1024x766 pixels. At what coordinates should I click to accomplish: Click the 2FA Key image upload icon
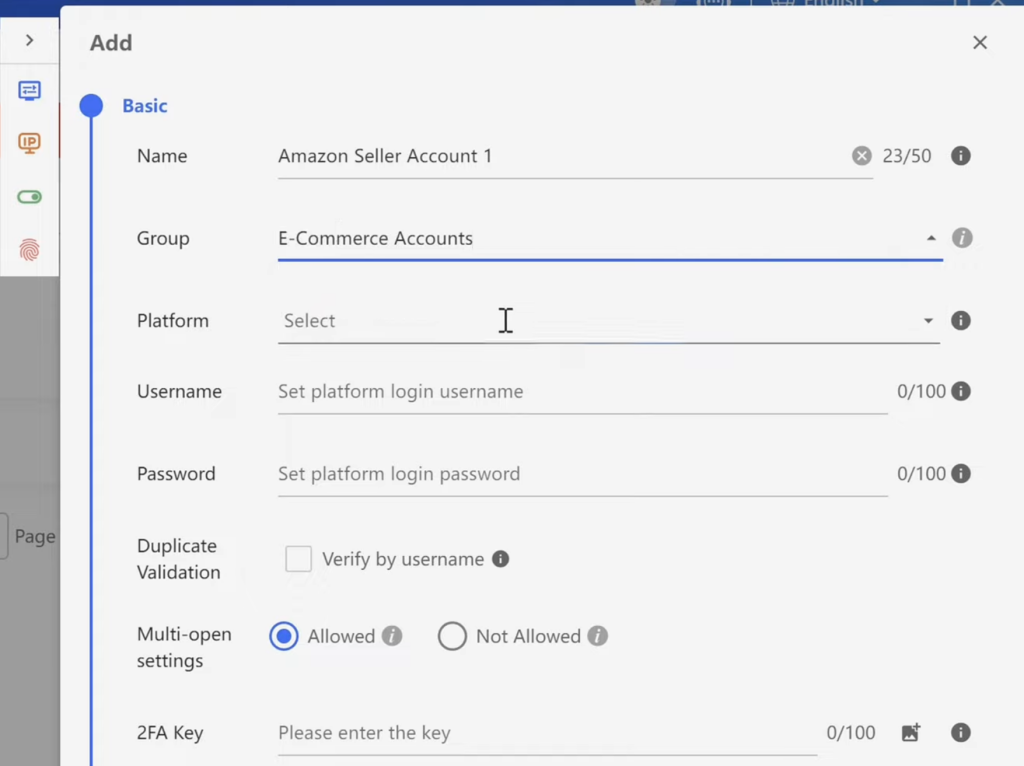[910, 733]
